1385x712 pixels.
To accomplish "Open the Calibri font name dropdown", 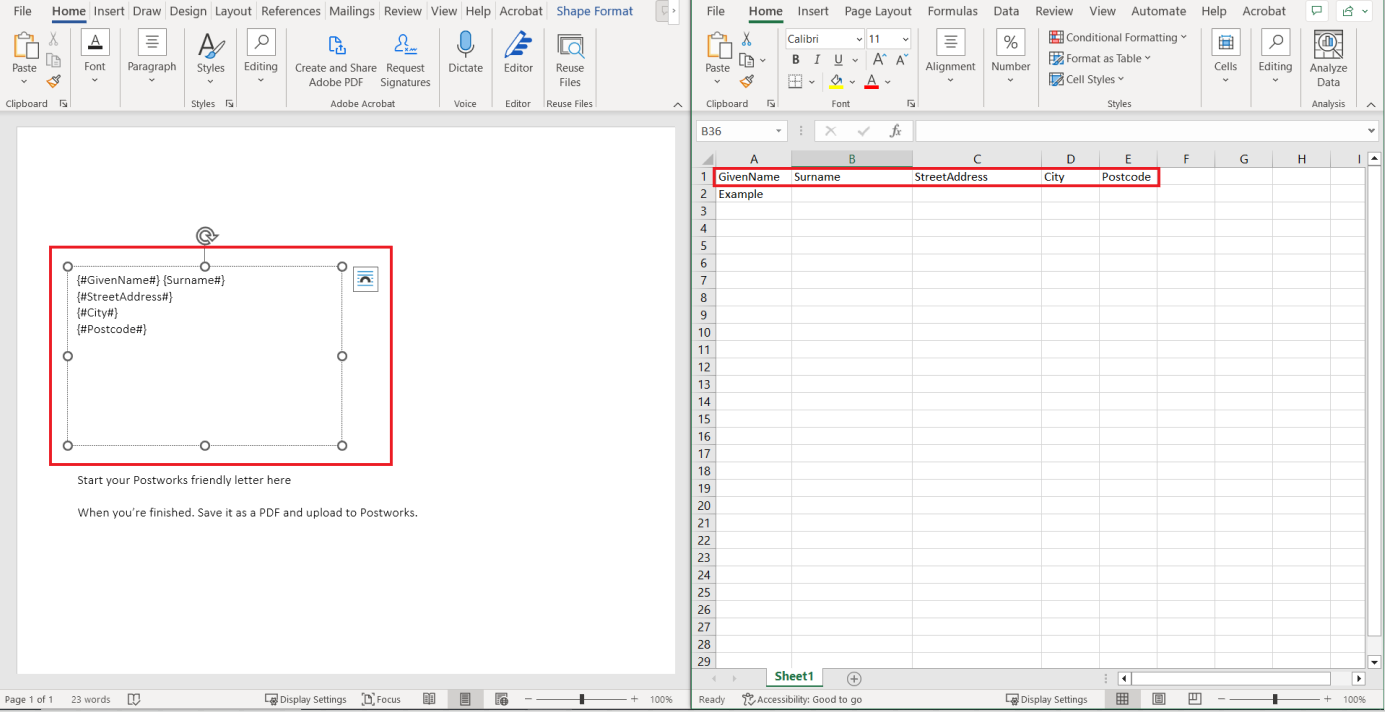I will [x=857, y=39].
